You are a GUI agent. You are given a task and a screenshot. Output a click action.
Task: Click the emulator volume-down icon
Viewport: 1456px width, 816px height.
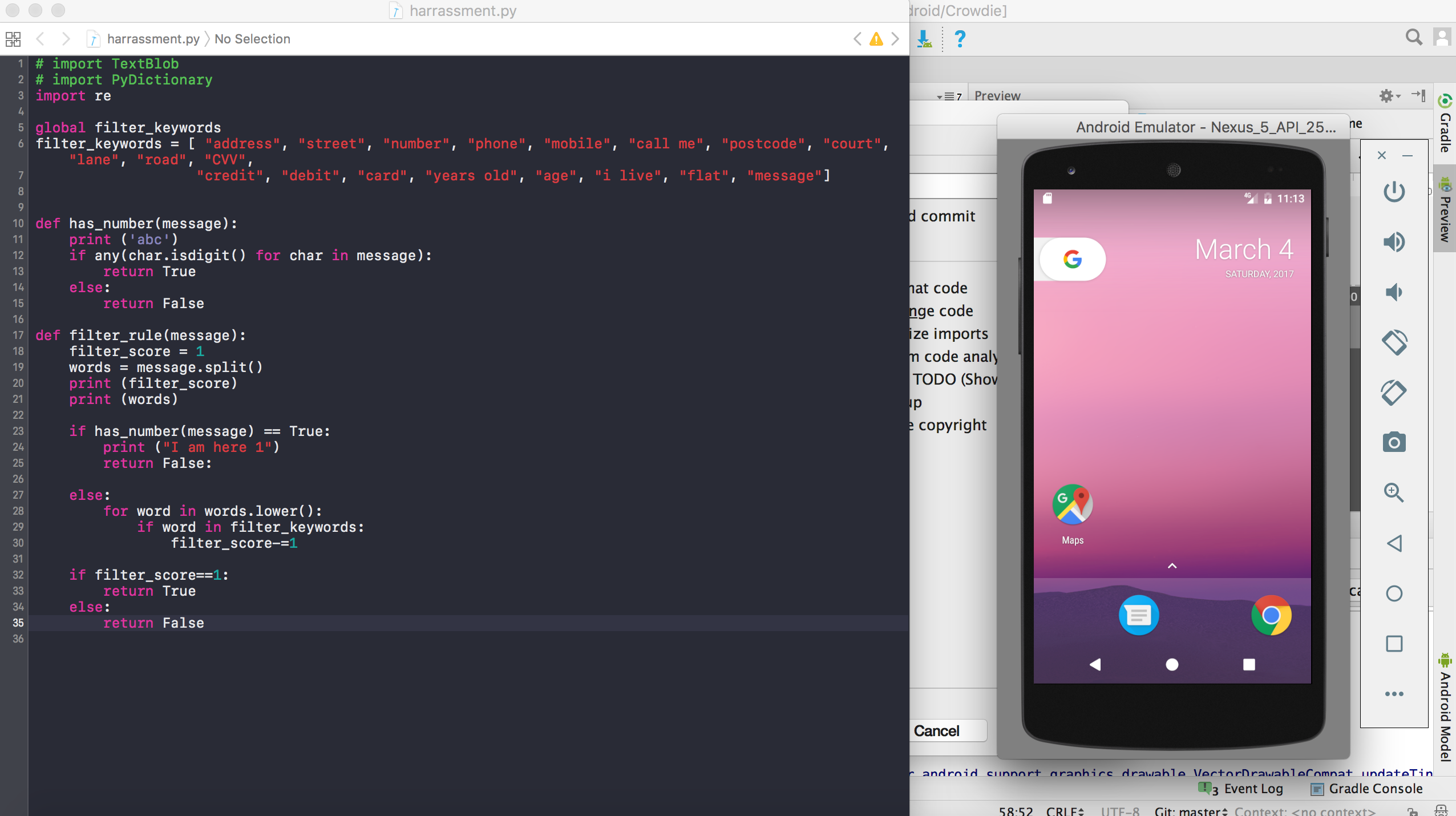pos(1394,292)
